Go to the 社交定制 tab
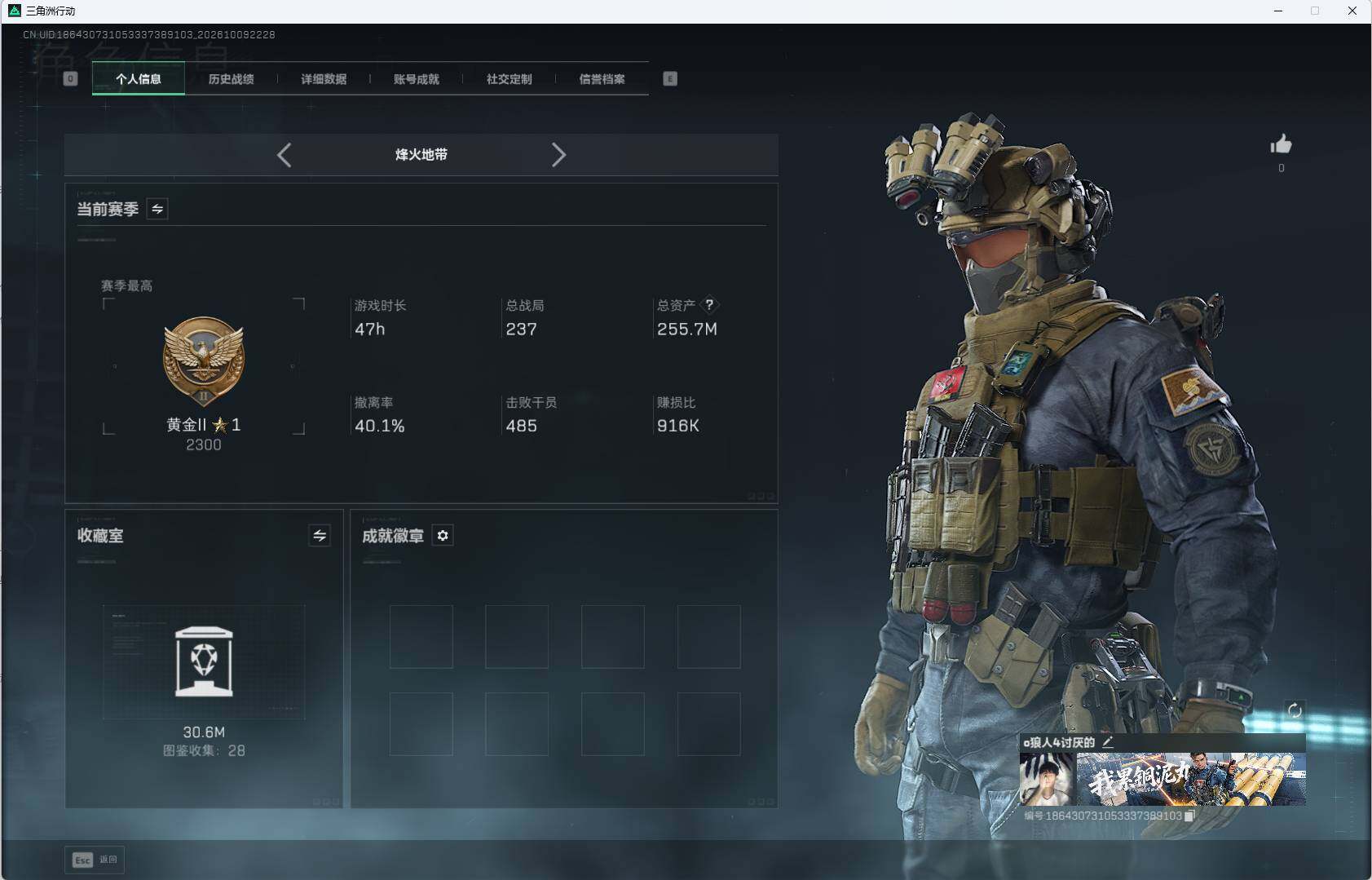 (509, 79)
